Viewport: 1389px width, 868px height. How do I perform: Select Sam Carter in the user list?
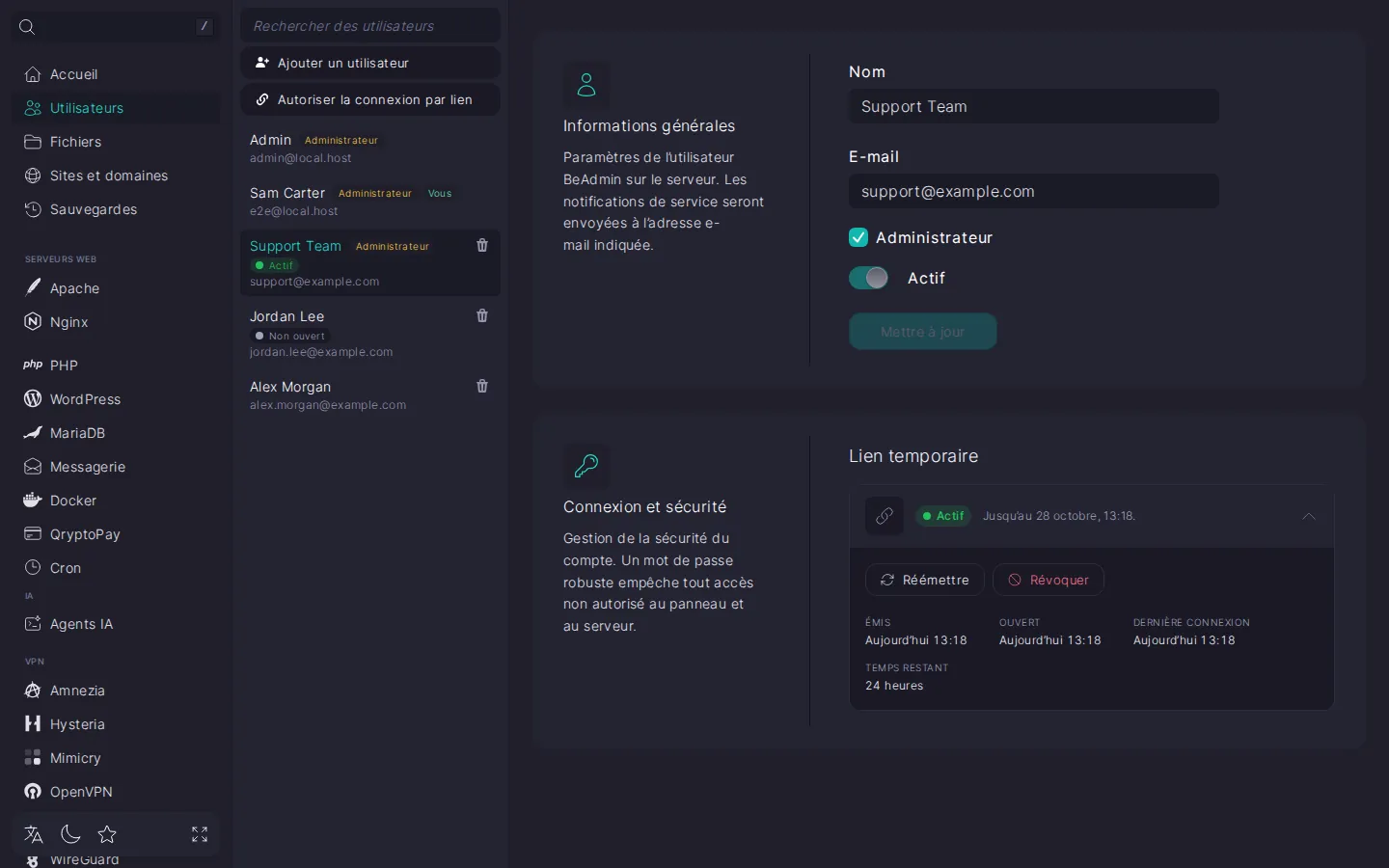pyautogui.click(x=370, y=202)
